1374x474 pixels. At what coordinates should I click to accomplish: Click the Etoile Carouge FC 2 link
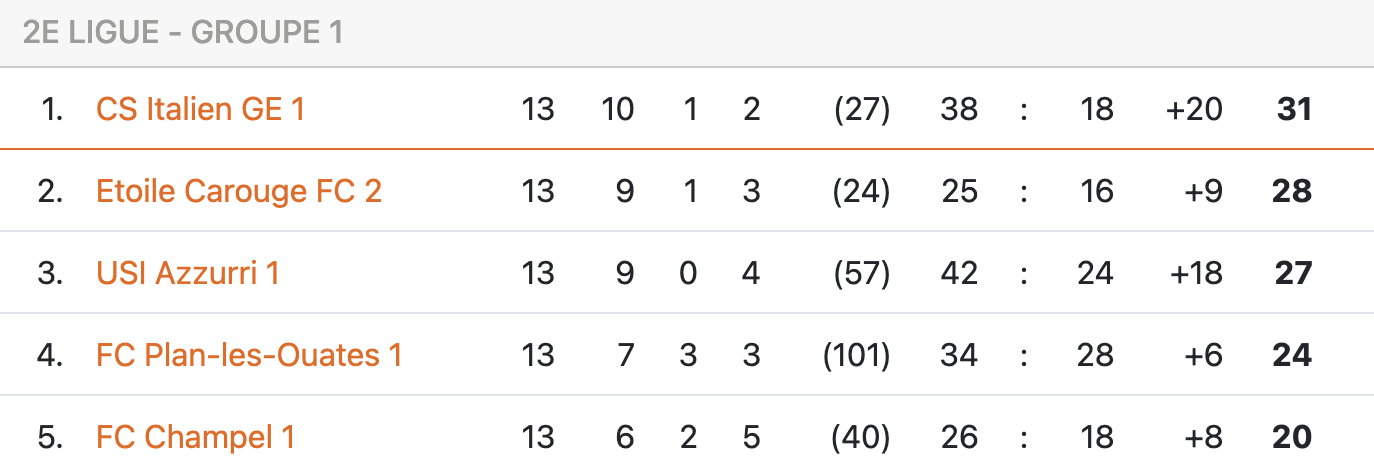tap(239, 190)
